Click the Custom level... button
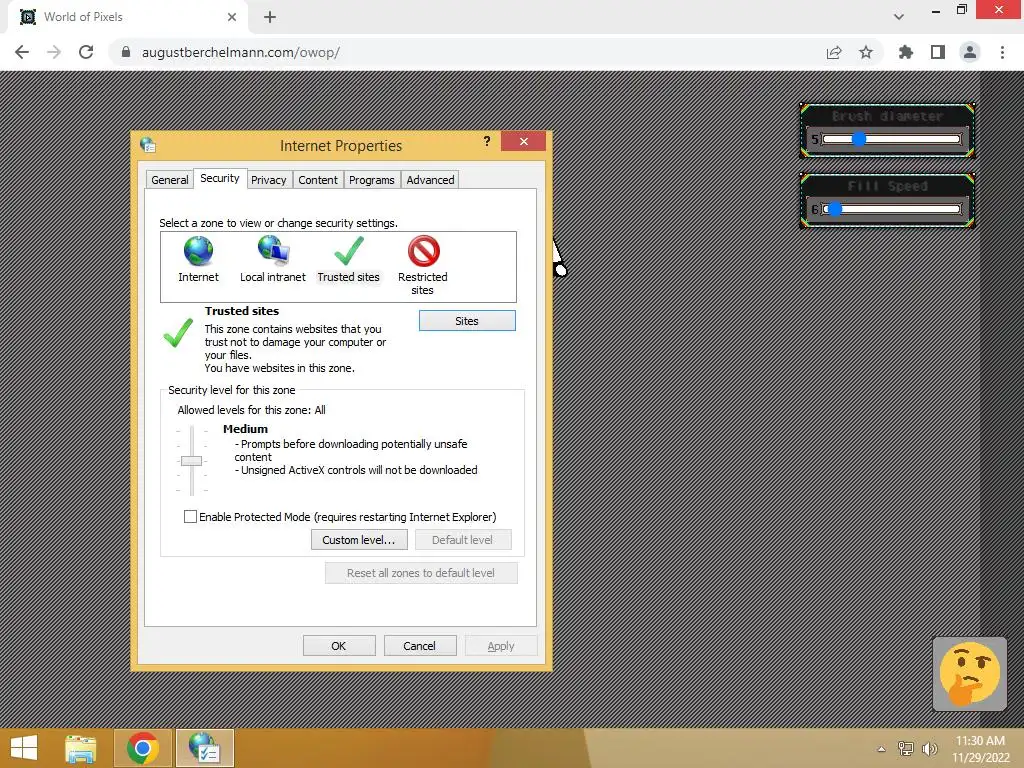1024x768 pixels. point(359,540)
